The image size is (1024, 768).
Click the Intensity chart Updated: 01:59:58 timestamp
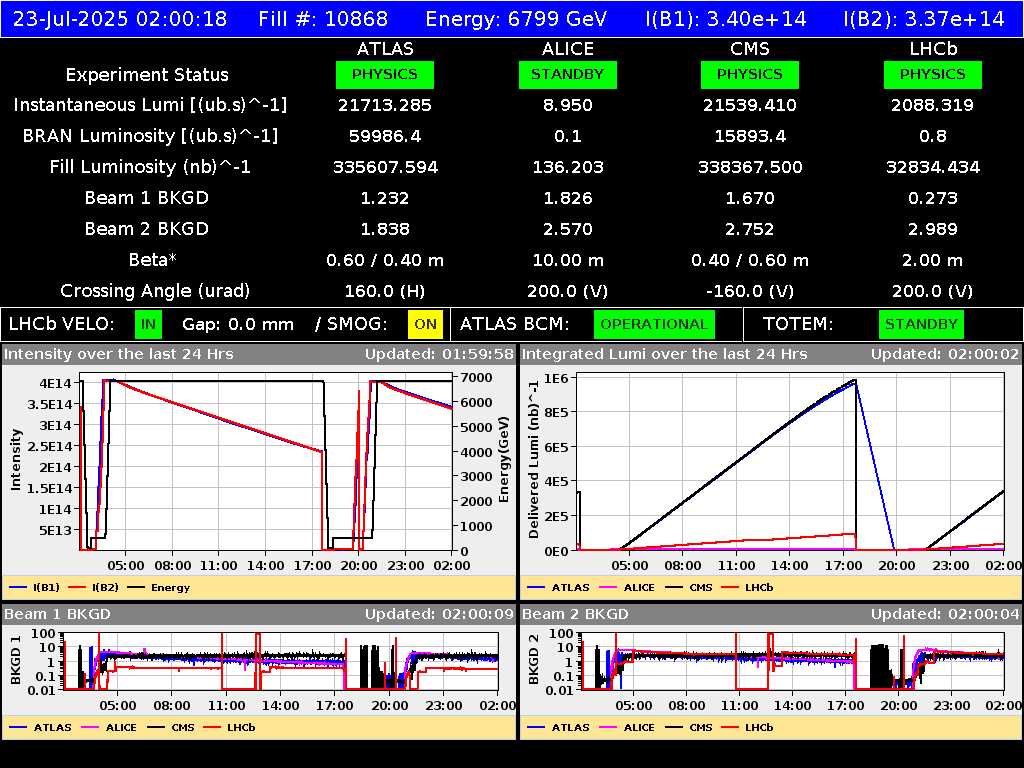(x=440, y=354)
